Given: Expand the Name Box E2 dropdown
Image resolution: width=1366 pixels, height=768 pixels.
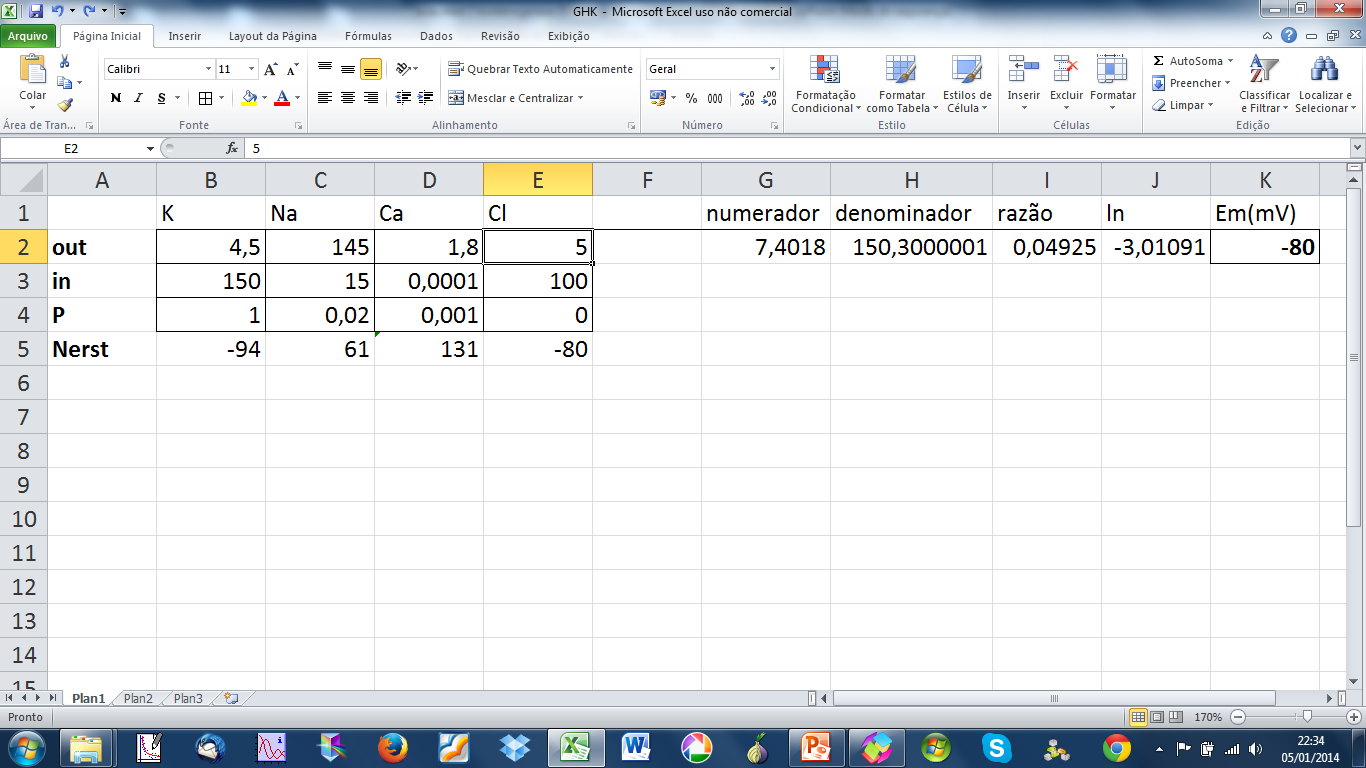Looking at the screenshot, I should (x=151, y=148).
